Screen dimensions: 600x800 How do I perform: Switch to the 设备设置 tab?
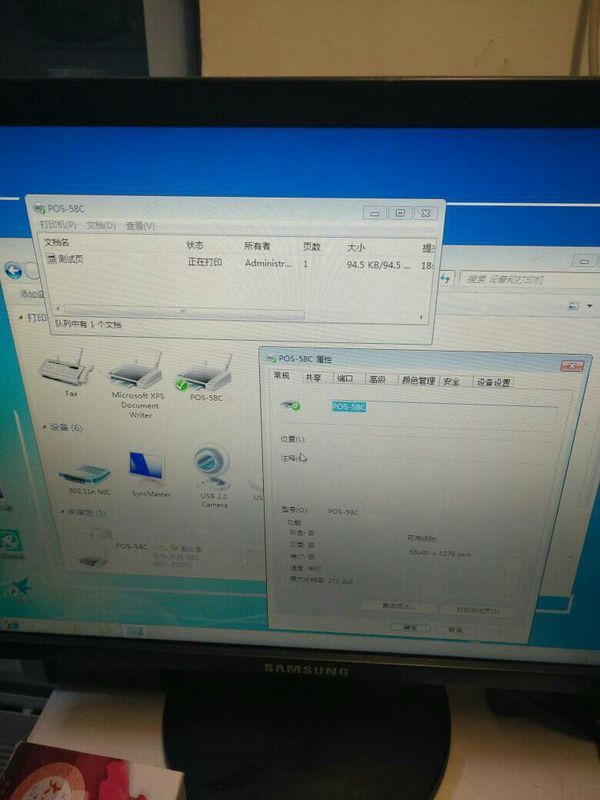(x=493, y=382)
